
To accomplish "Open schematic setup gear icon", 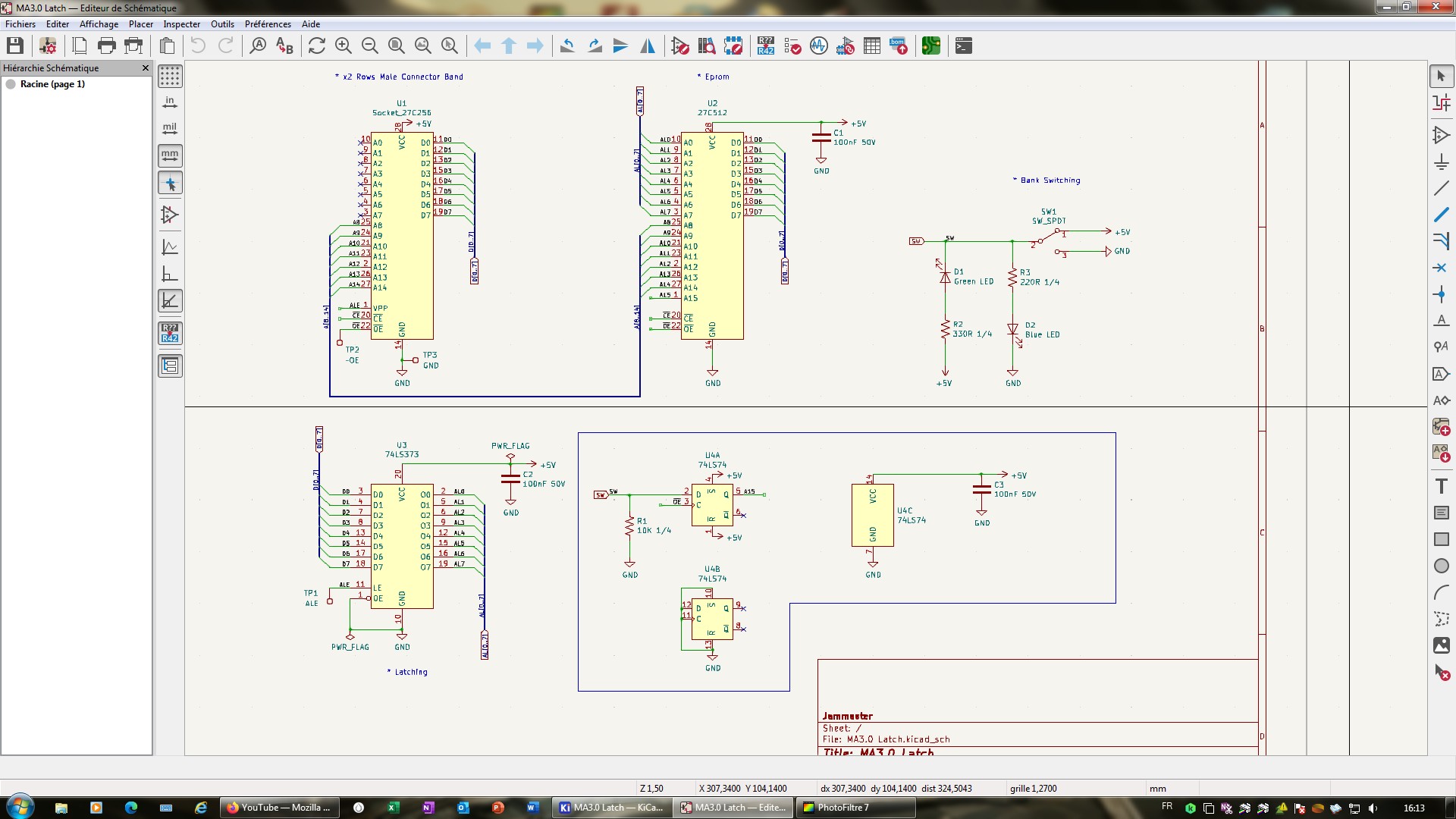I will tap(48, 46).
